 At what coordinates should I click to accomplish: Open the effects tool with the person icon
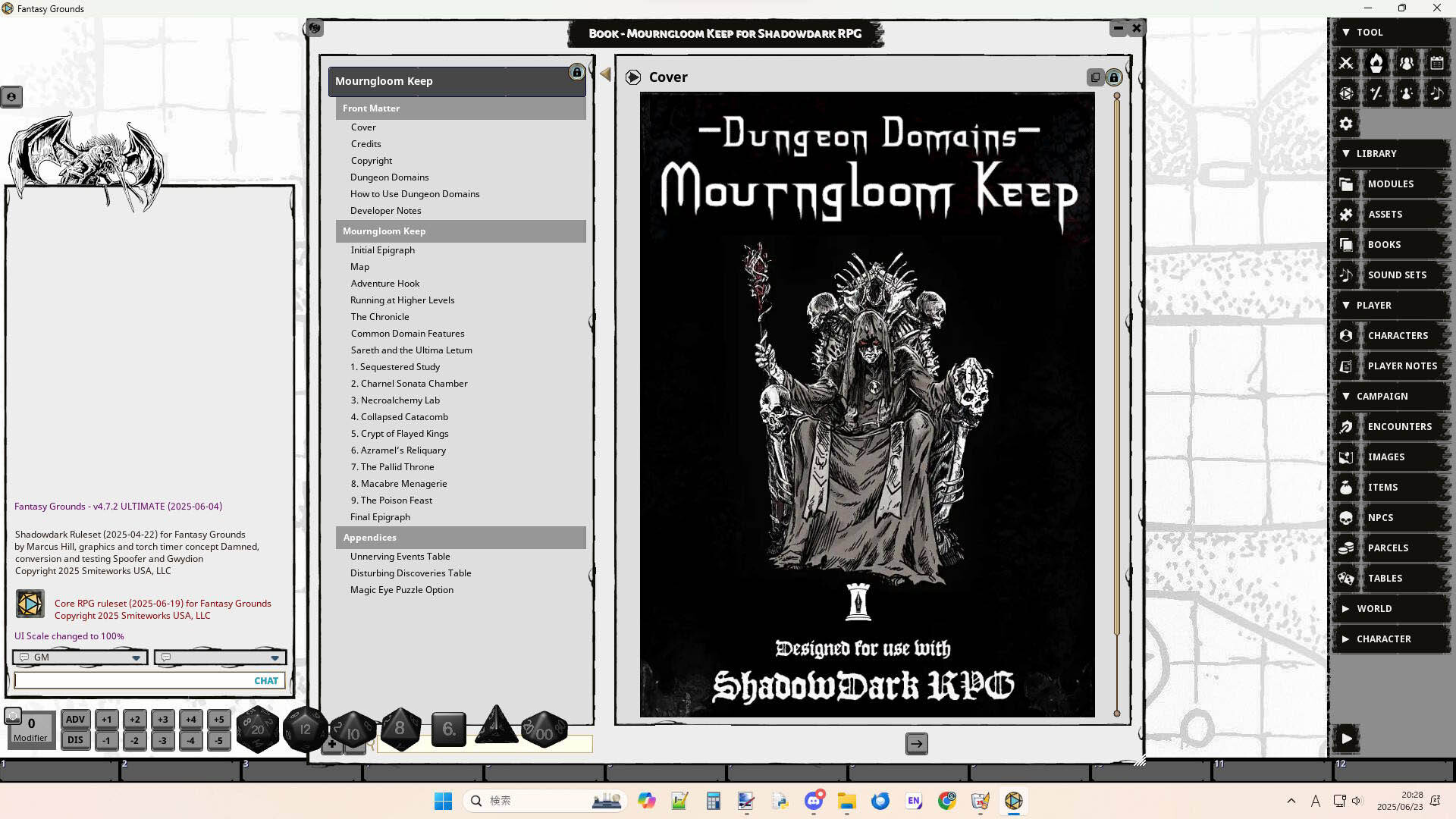point(1406,93)
